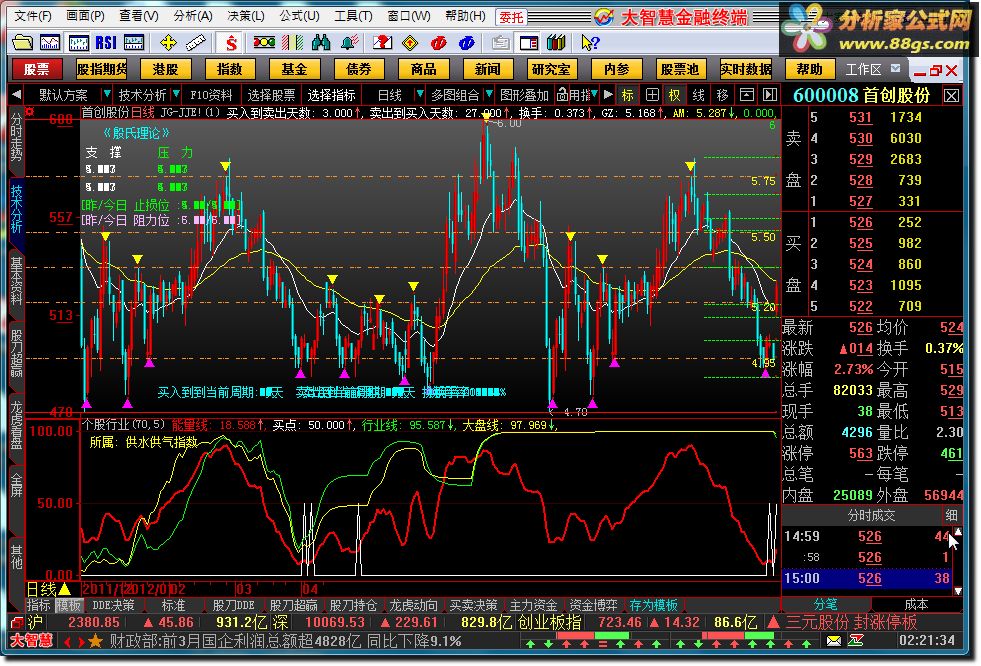Click the lock icon on chart toolbar
The width and height of the screenshot is (981, 666).
[x=562, y=95]
